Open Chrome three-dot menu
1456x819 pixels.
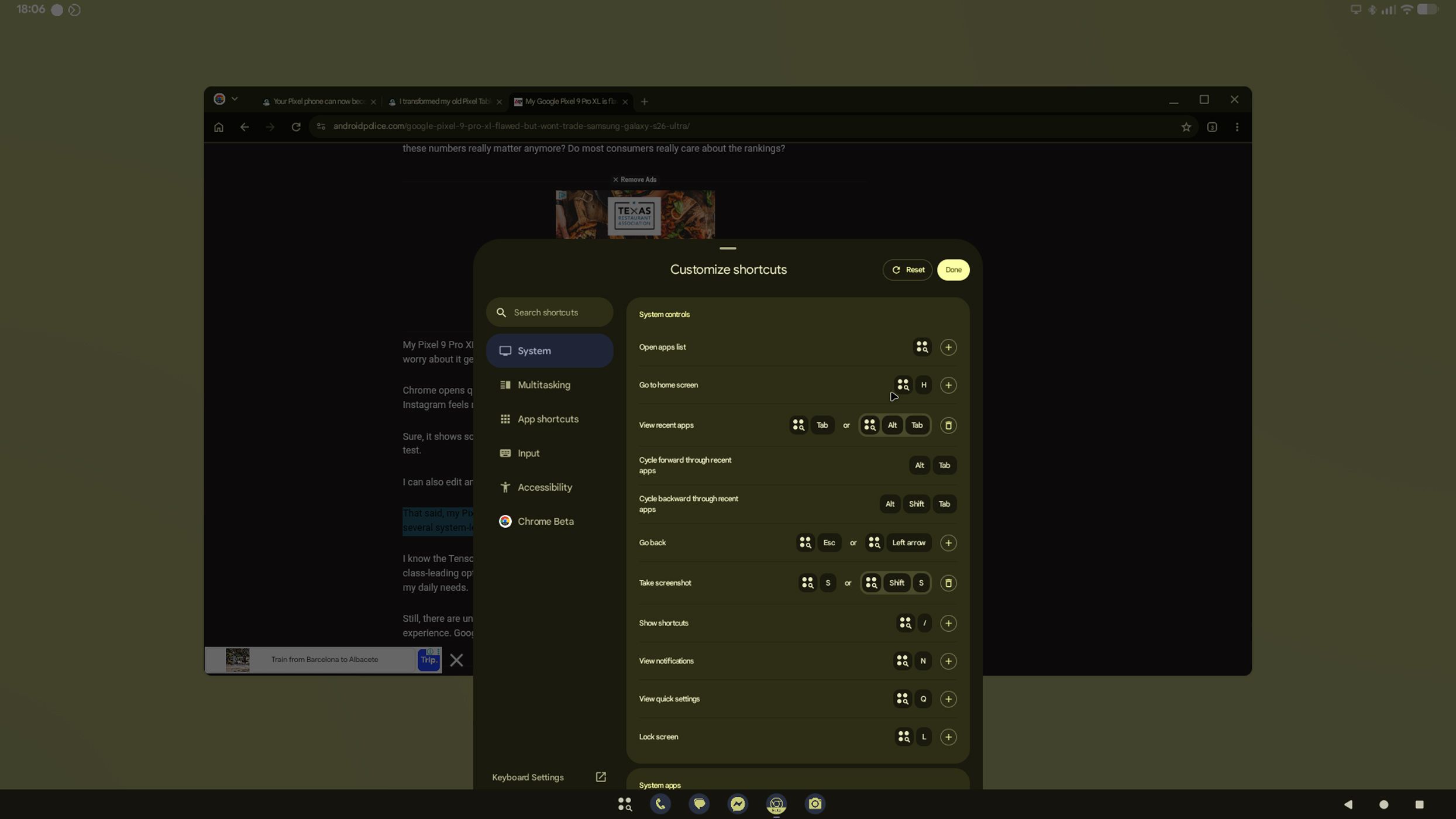(1236, 127)
